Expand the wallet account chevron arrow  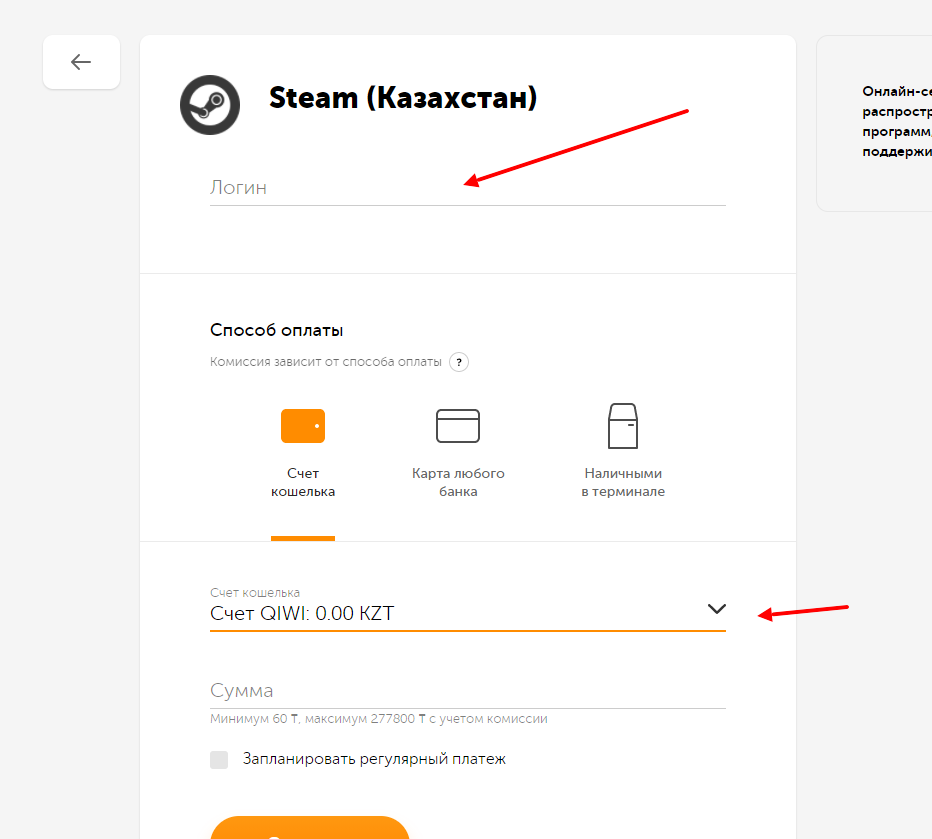click(717, 609)
